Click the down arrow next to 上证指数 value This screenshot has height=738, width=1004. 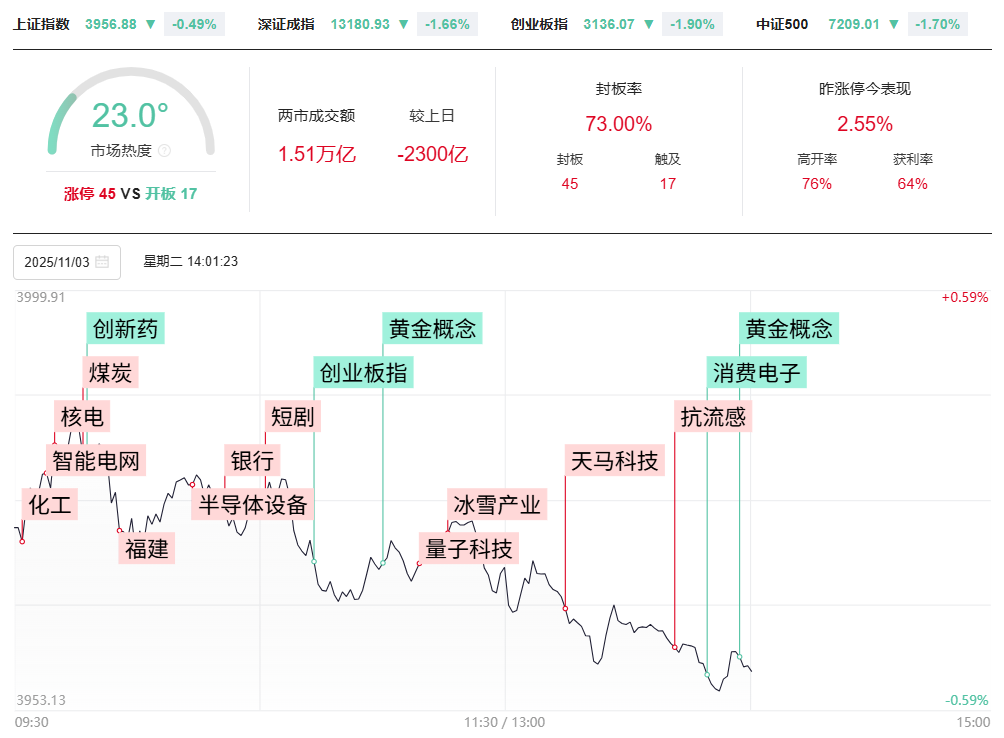point(150,24)
